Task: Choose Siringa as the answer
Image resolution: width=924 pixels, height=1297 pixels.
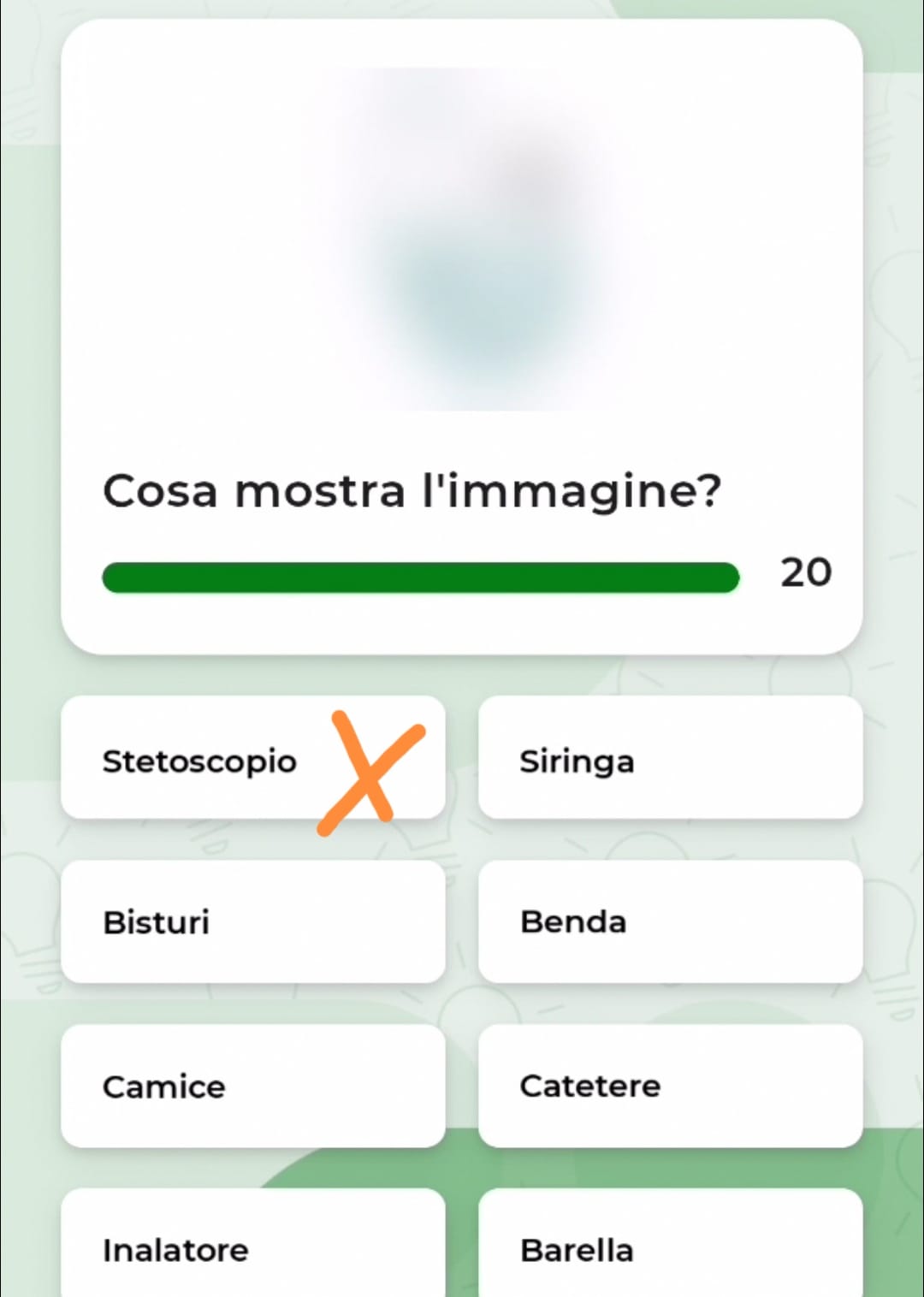Action: tap(671, 757)
